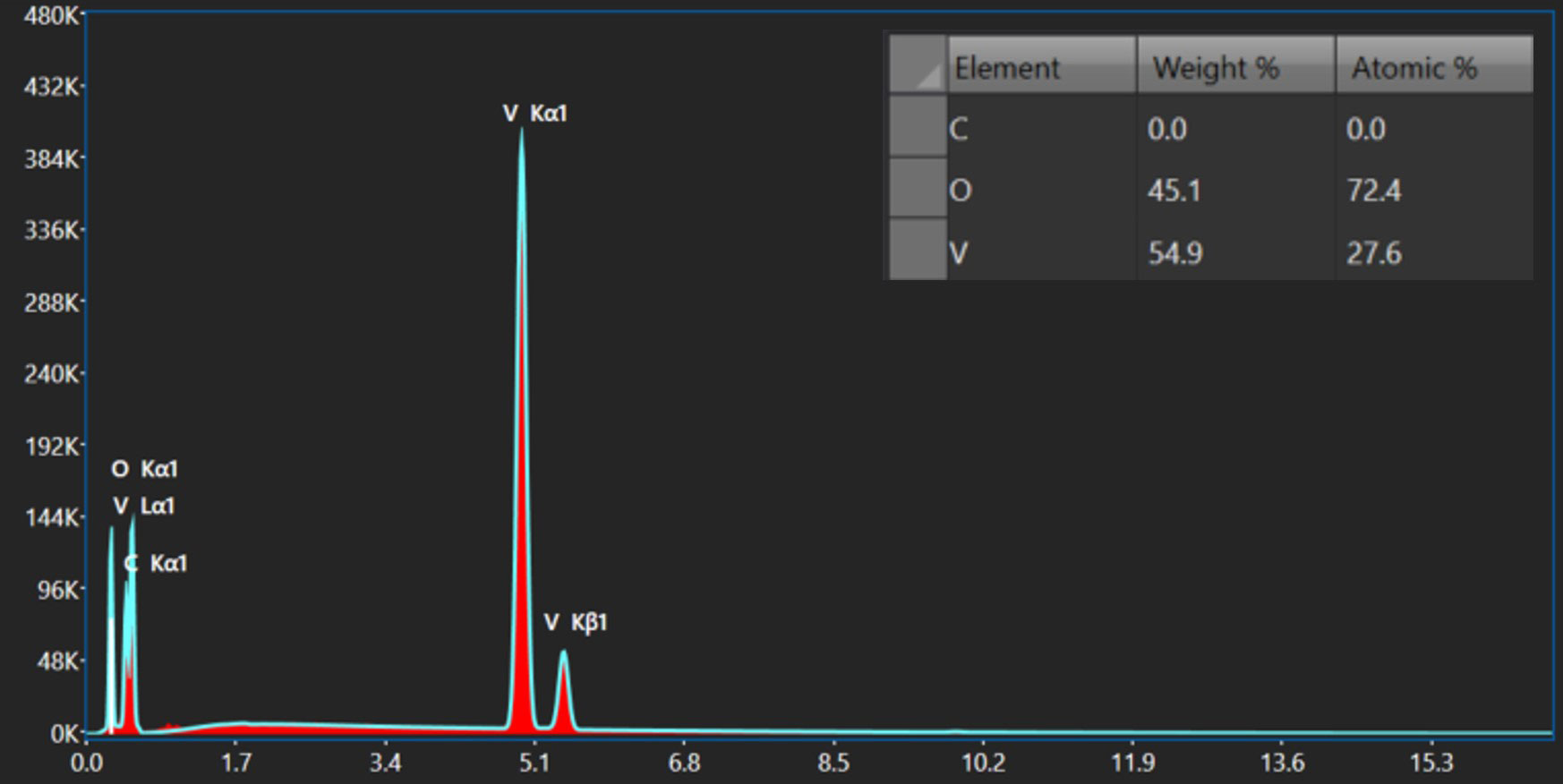The width and height of the screenshot is (1563, 784).
Task: Click the O Kα1 peak label
Action: (x=145, y=469)
